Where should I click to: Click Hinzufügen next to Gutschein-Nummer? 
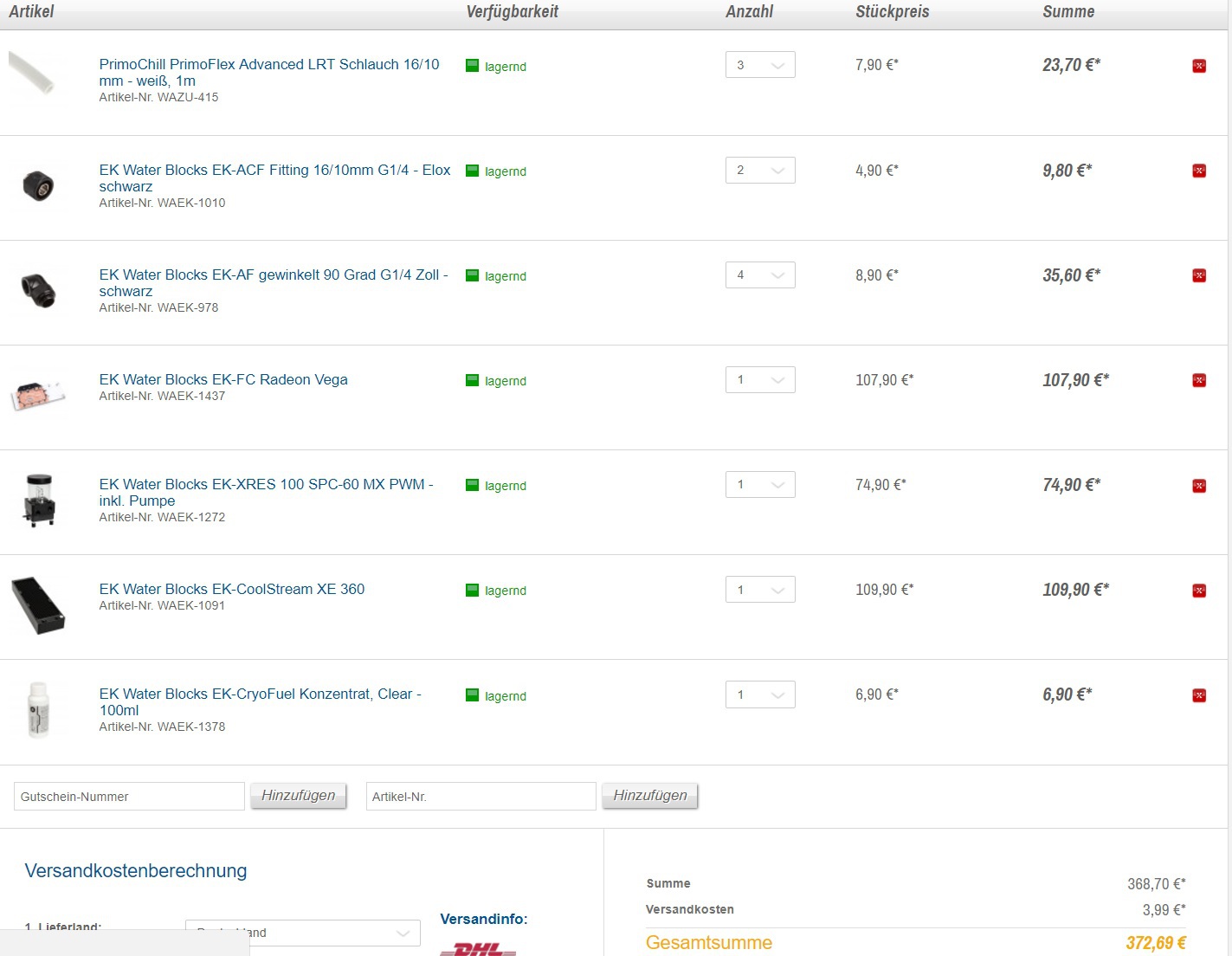point(299,796)
